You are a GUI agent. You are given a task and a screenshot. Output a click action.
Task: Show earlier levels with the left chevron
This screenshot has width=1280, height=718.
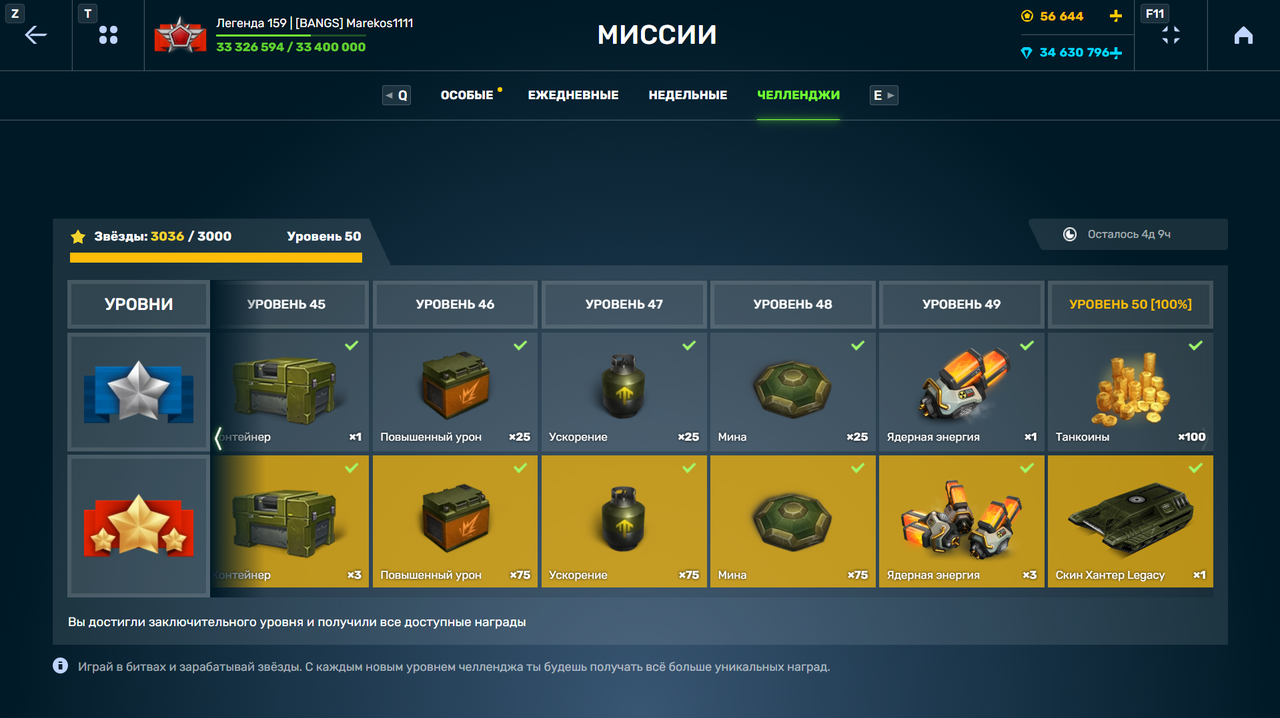click(219, 438)
